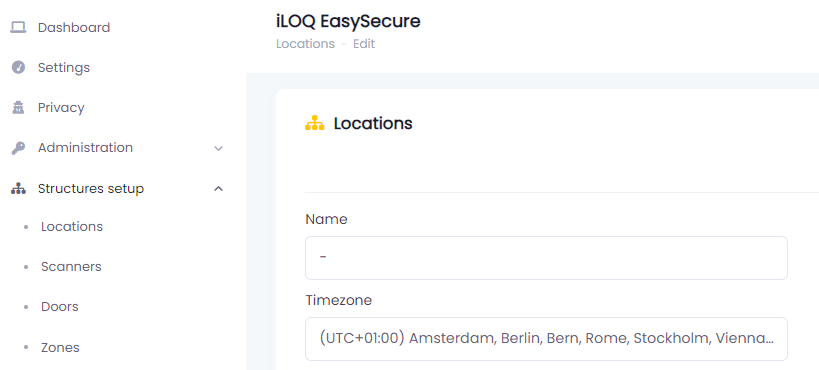Screen dimensions: 819x370
Task: Open the Zones submenu item
Action: click(60, 348)
